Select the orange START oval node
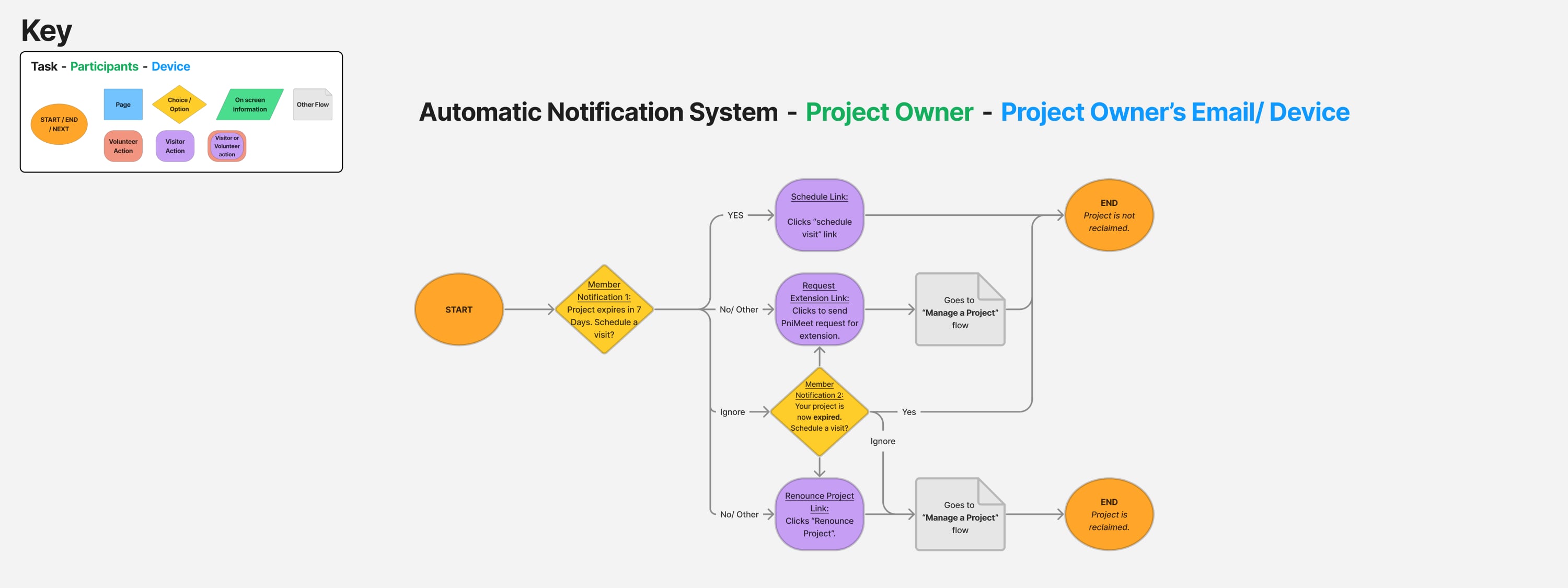The width and height of the screenshot is (1568, 588). (458, 309)
